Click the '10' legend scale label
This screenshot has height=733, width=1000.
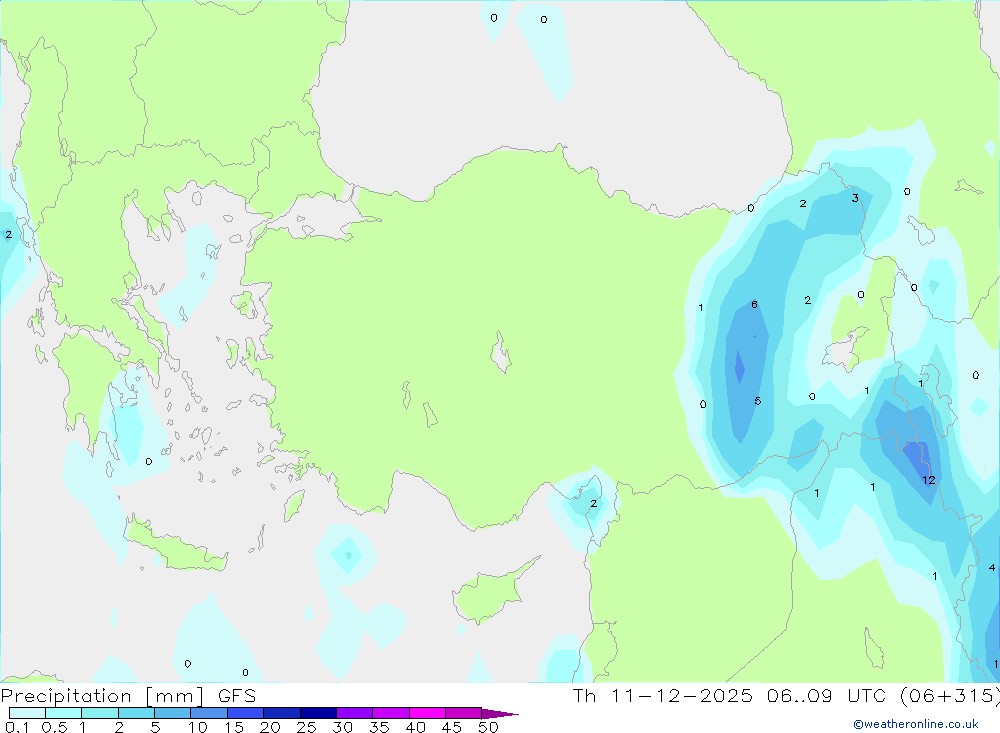point(198,727)
